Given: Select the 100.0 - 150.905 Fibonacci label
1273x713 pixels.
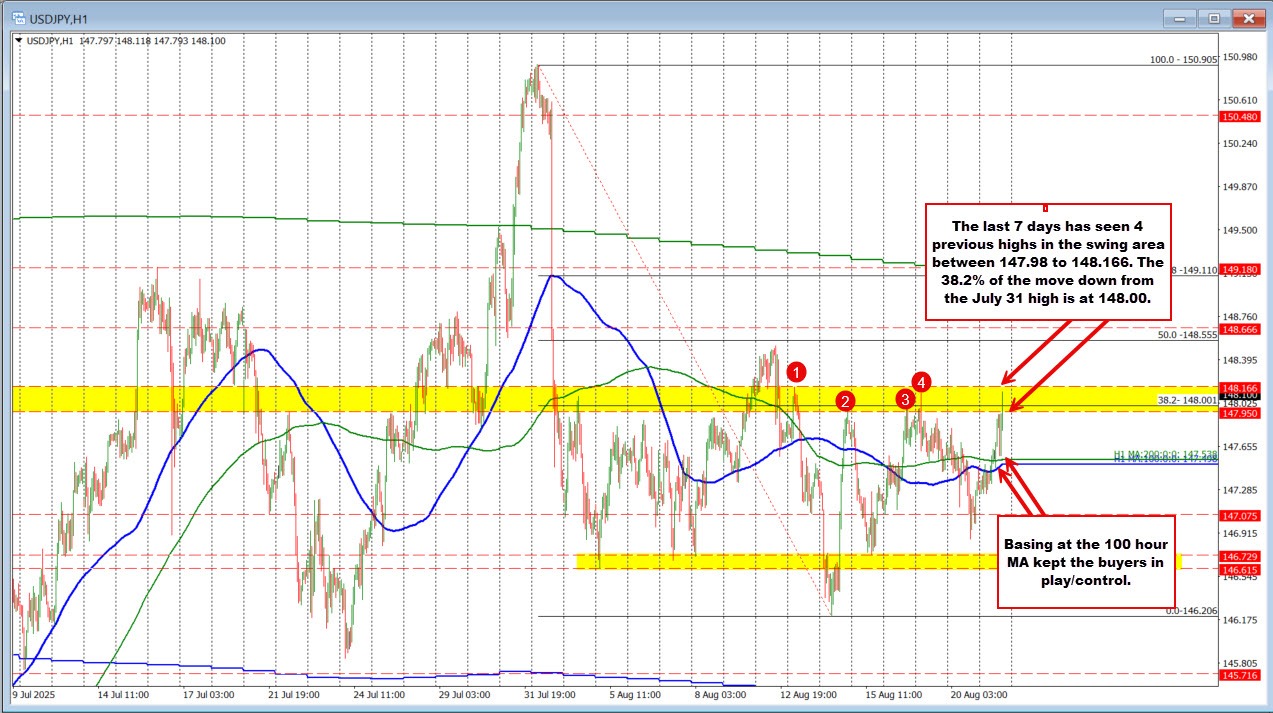Looking at the screenshot, I should pos(1180,59).
